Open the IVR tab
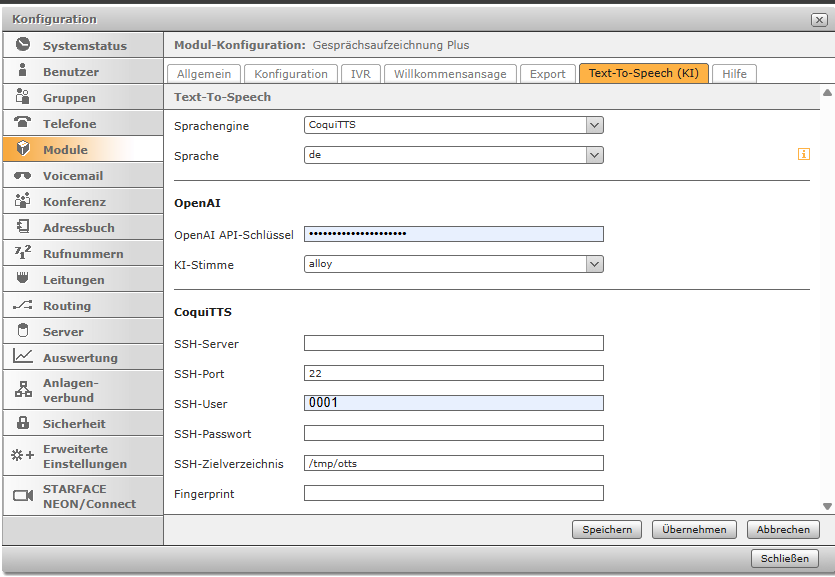This screenshot has height=577, width=835. pos(359,74)
